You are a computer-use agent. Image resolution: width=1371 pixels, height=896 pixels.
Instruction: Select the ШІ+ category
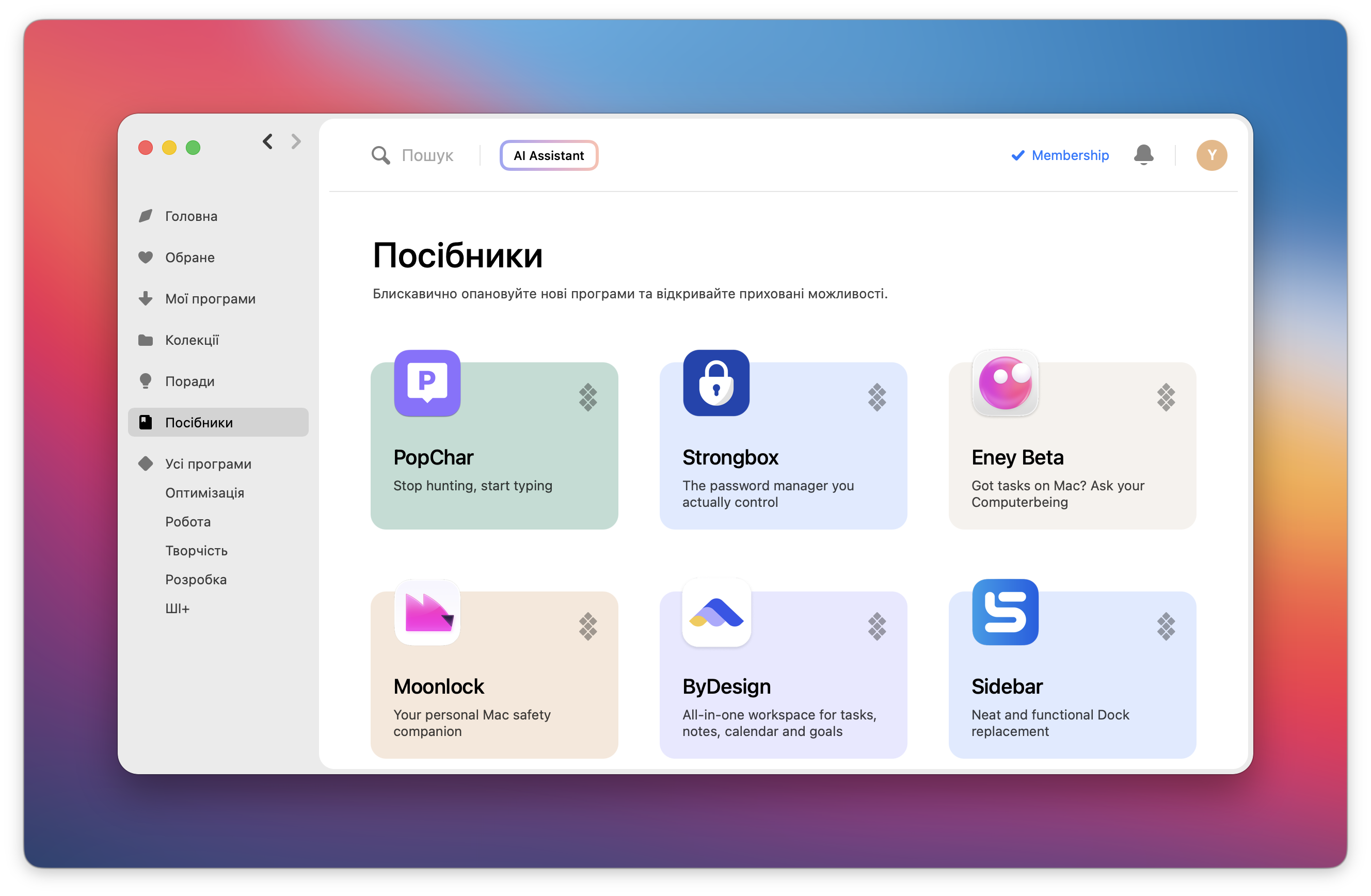pyautogui.click(x=178, y=608)
